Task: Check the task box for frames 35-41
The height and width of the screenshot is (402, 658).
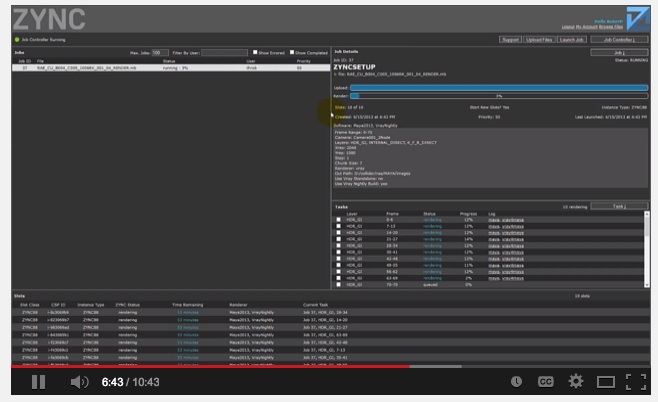Action: [338, 252]
